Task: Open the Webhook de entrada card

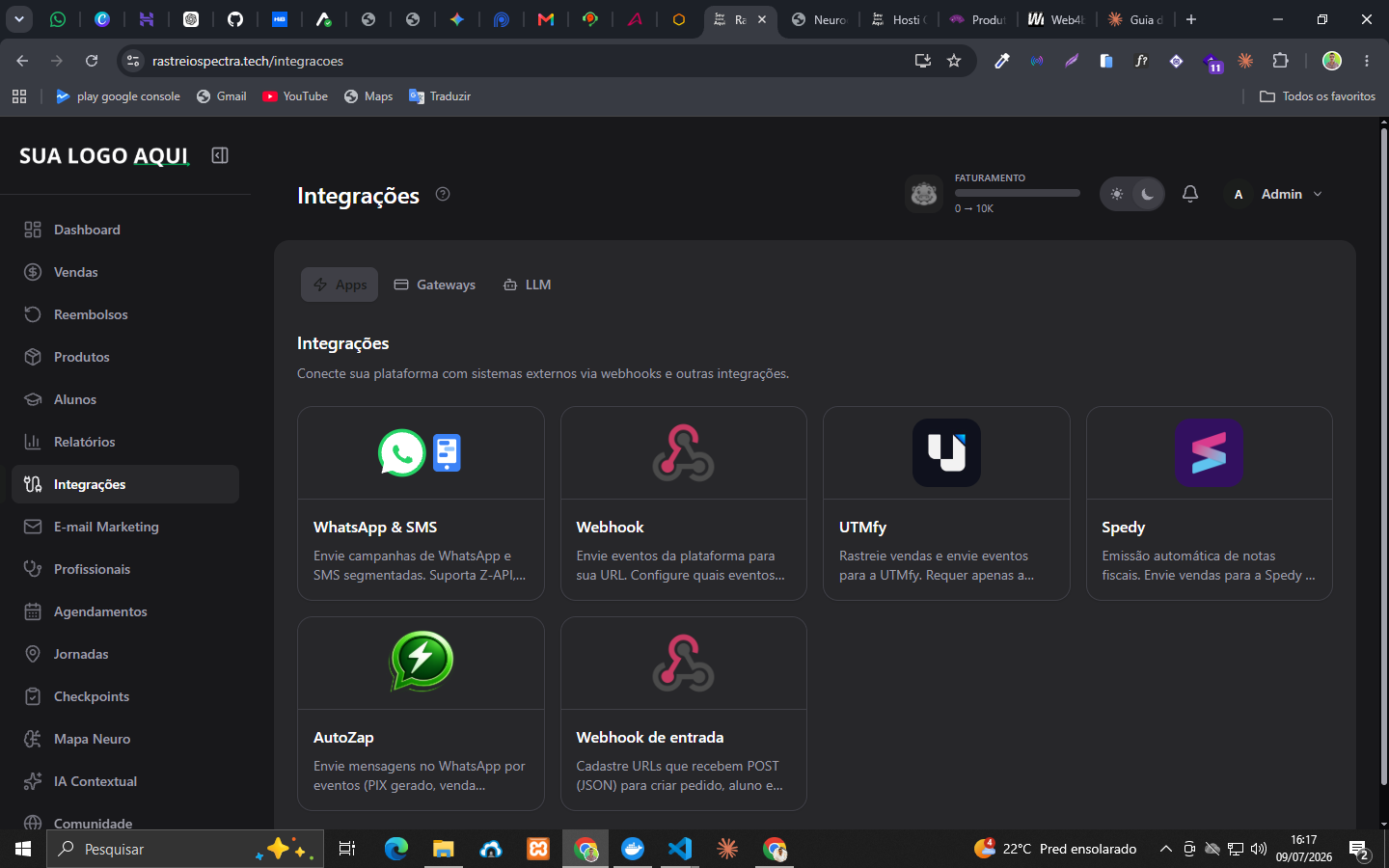Action: tap(684, 714)
